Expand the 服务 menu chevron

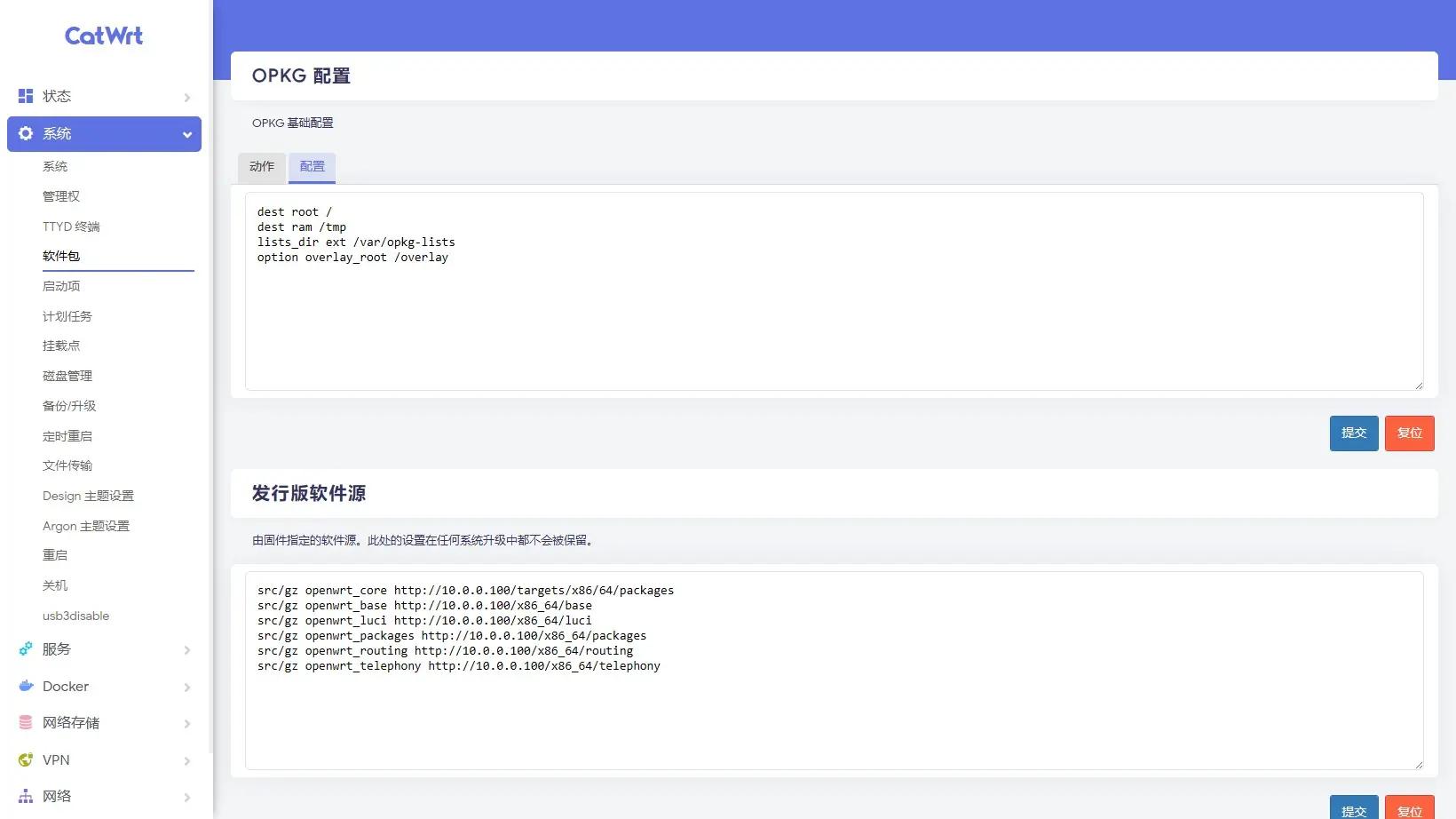(187, 650)
